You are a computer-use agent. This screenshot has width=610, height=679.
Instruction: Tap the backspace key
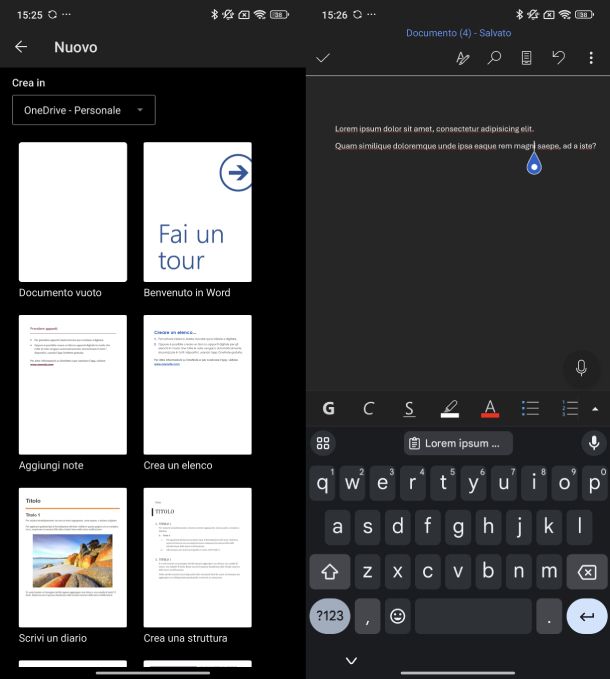pyautogui.click(x=587, y=572)
